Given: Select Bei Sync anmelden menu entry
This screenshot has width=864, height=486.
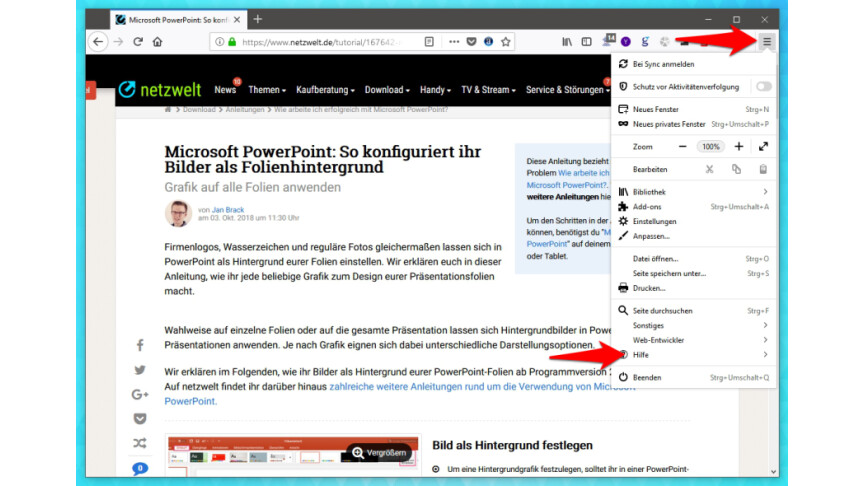Looking at the screenshot, I should click(x=694, y=64).
